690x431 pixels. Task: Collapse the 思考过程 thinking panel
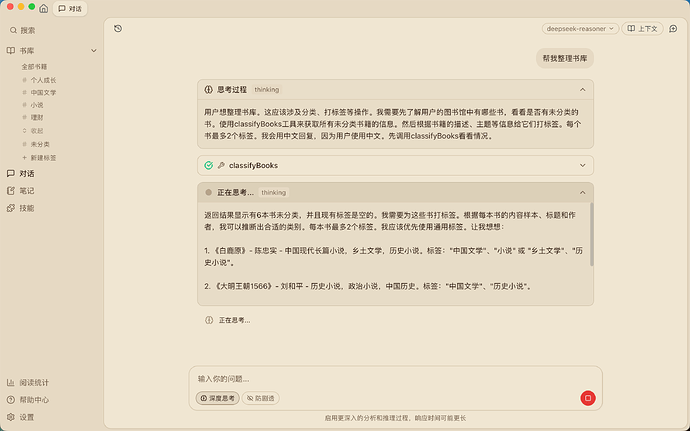pos(582,89)
